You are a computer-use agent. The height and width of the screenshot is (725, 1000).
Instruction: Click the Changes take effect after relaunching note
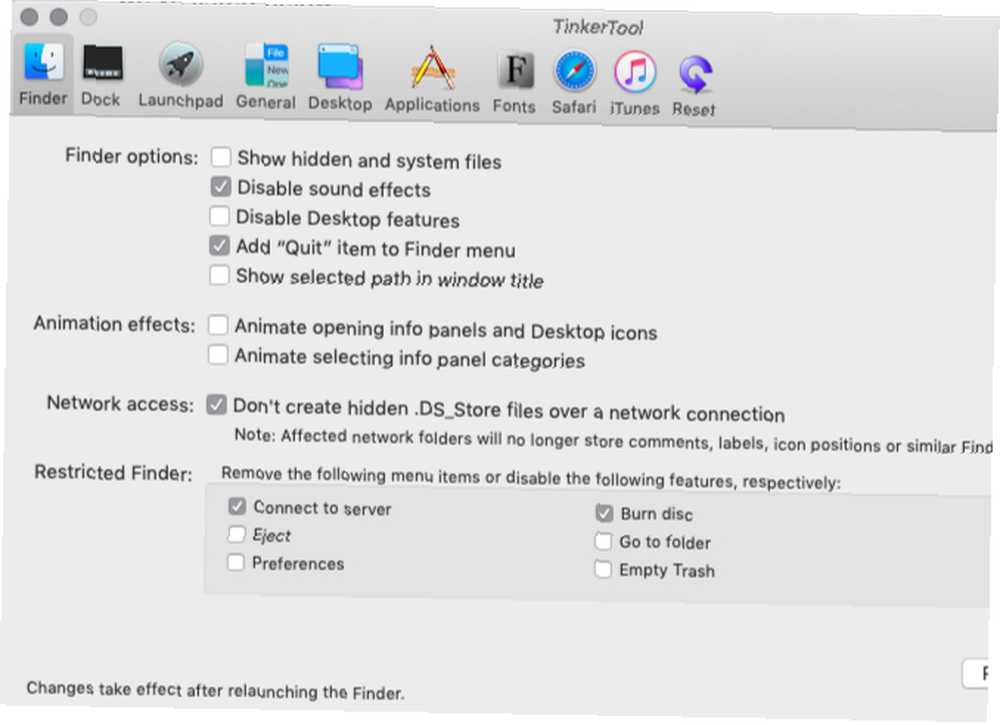click(216, 690)
